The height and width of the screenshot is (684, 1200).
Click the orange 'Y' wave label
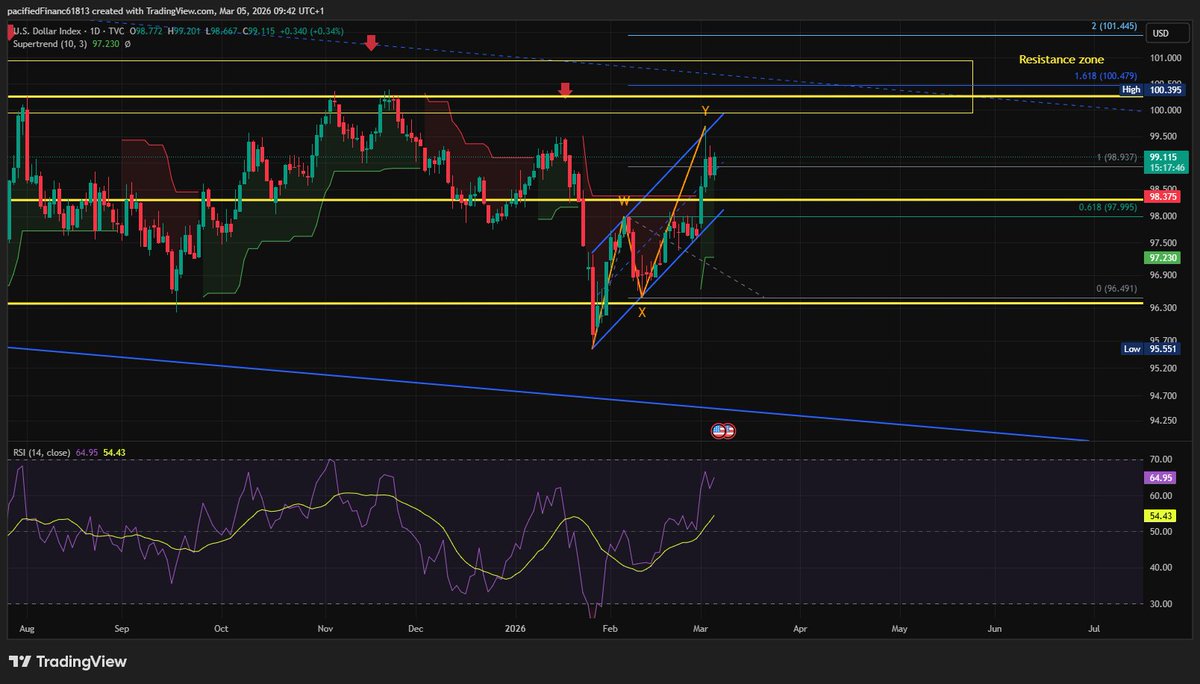(705, 110)
